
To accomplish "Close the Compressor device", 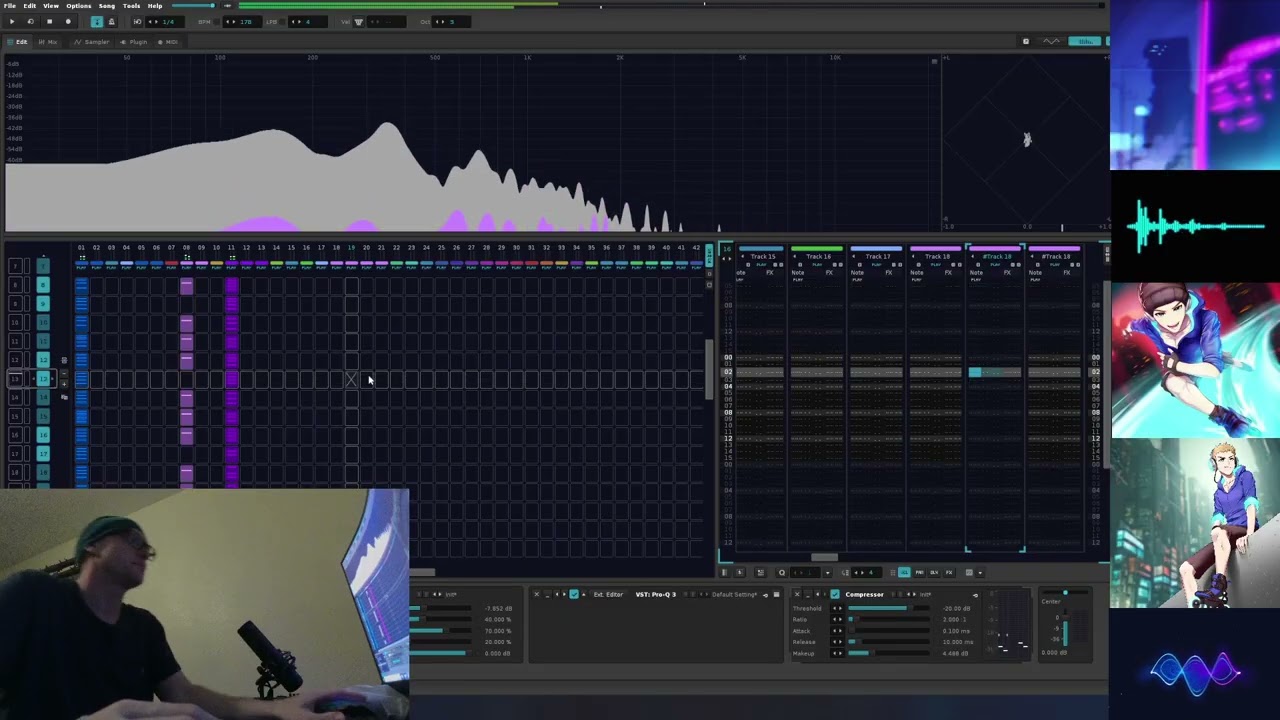I will pos(797,594).
